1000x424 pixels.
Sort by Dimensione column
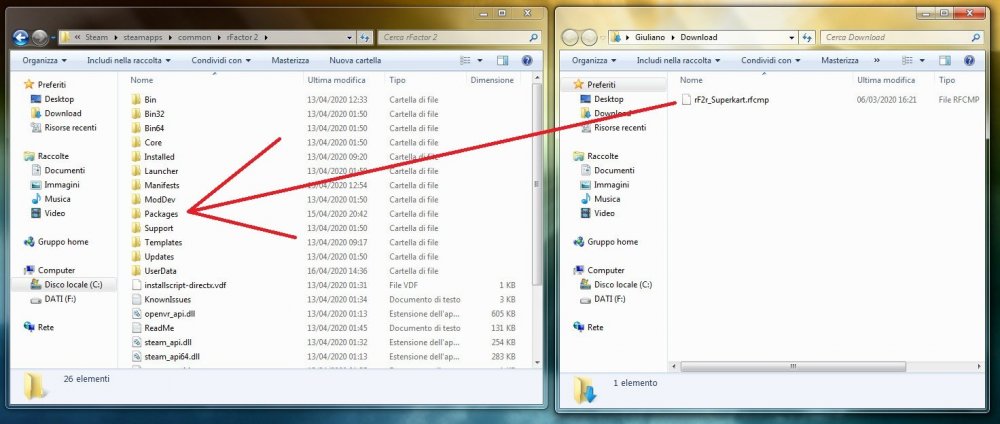(493, 80)
